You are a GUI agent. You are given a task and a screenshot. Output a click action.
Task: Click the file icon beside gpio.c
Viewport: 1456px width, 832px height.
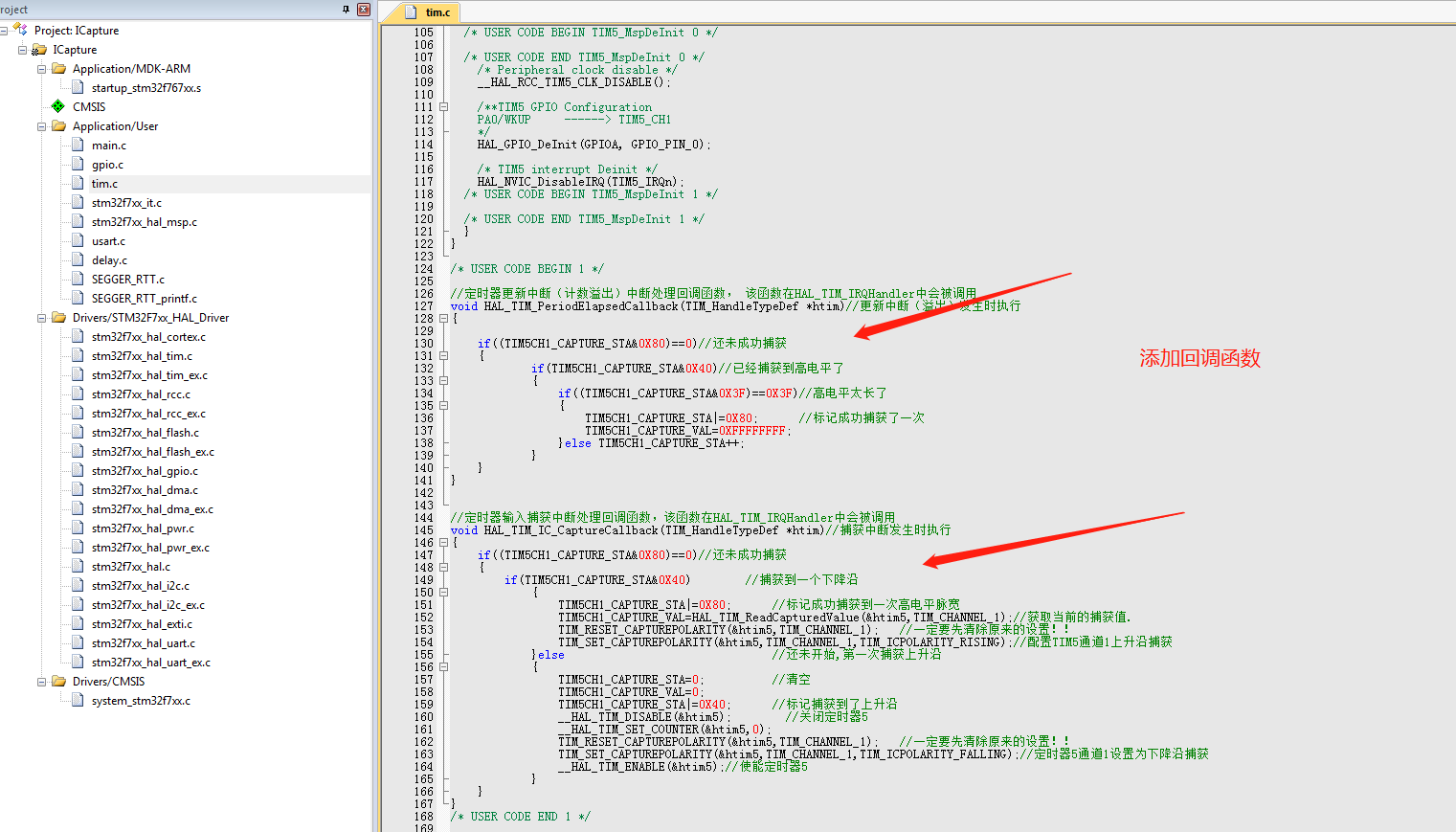[x=78, y=164]
